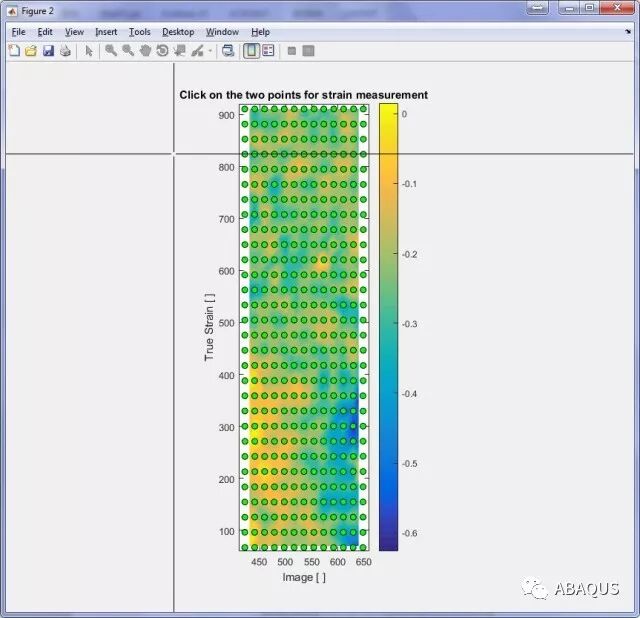Screen dimensions: 640x618
Task: Click the y-axis tick label 900
Action: (227, 116)
